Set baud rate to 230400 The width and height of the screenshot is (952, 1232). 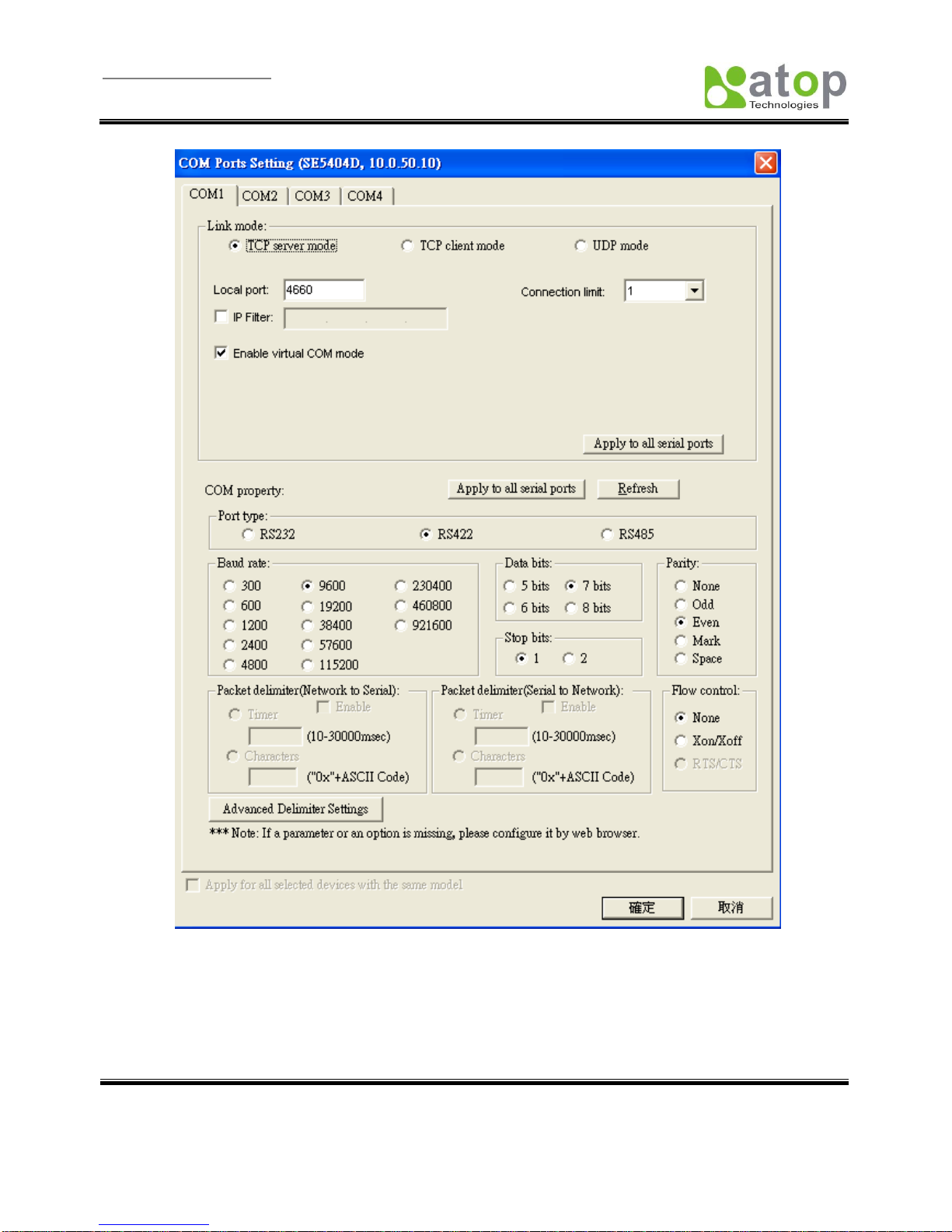click(x=400, y=586)
